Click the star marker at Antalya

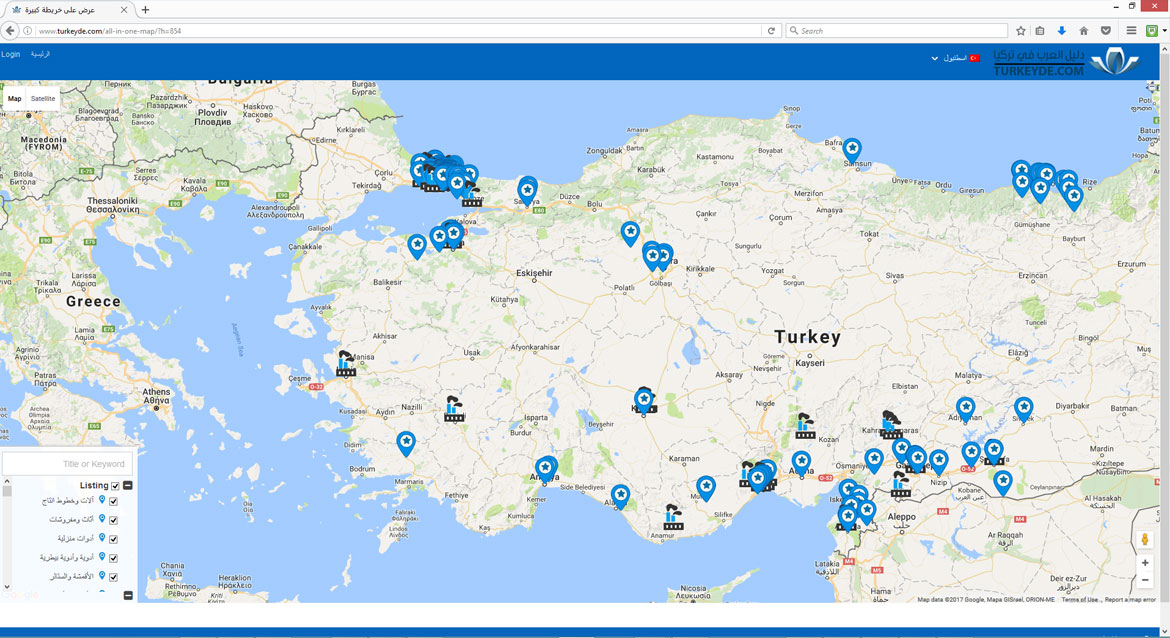545,469
